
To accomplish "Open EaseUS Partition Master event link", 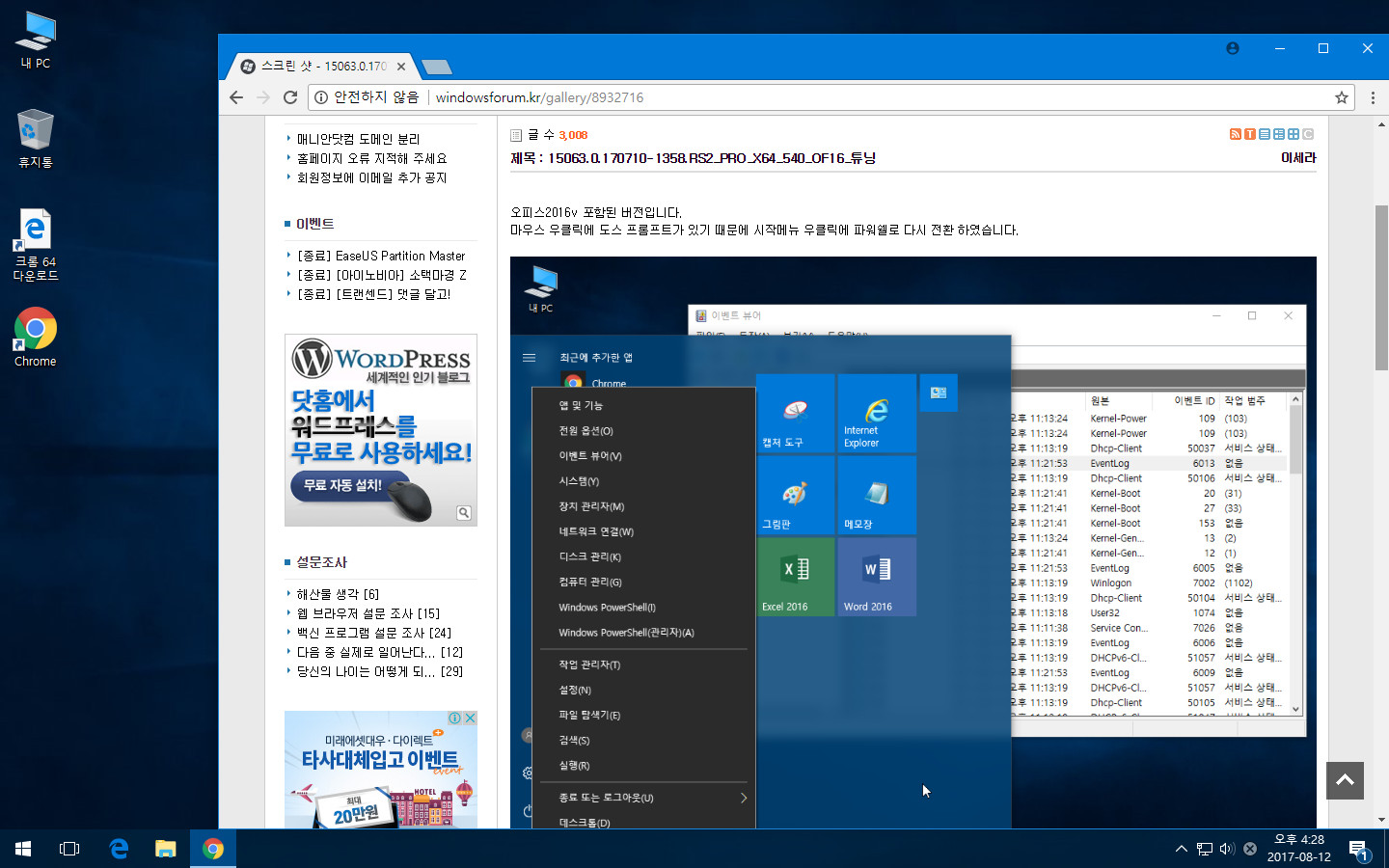I will click(x=381, y=256).
